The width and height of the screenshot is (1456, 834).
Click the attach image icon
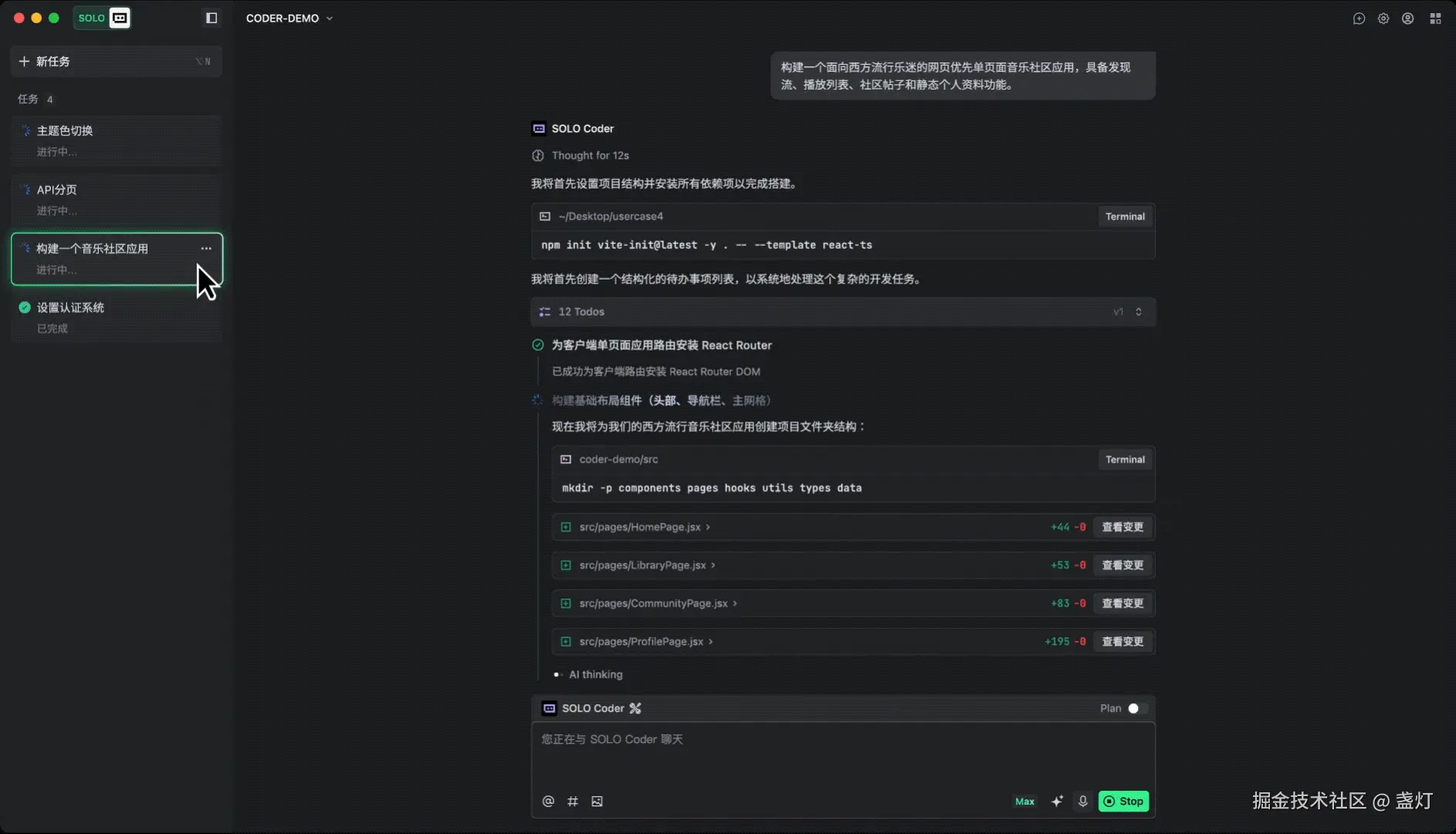pos(597,802)
